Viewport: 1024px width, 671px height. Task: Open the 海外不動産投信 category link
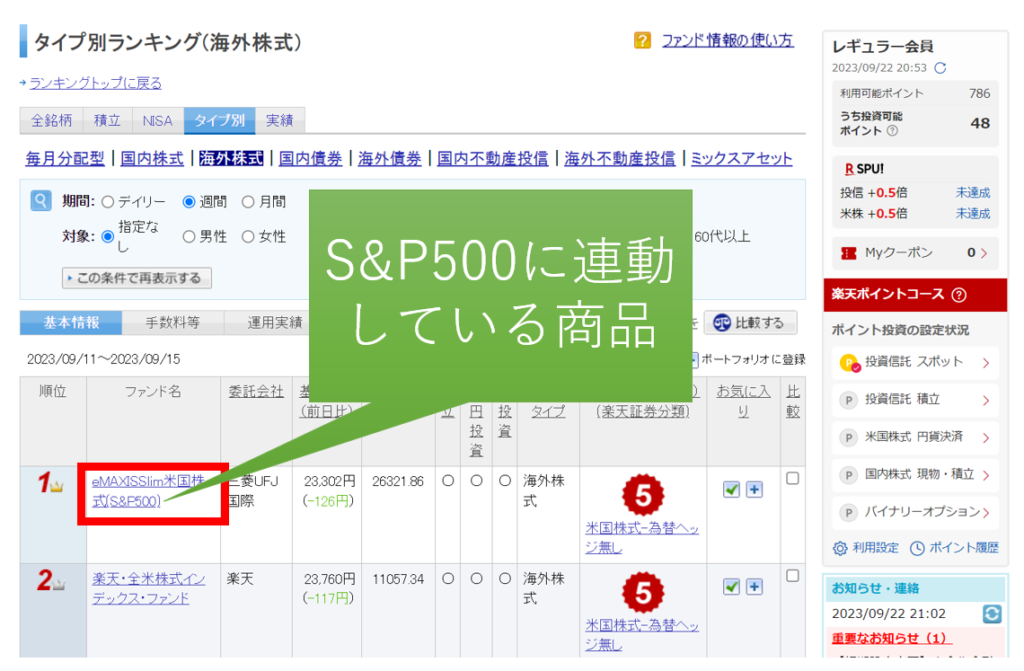[620, 158]
